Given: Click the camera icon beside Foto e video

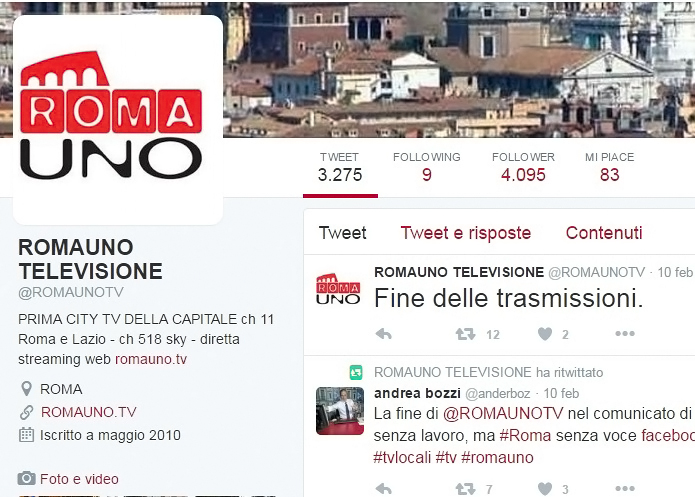Looking at the screenshot, I should (26, 478).
